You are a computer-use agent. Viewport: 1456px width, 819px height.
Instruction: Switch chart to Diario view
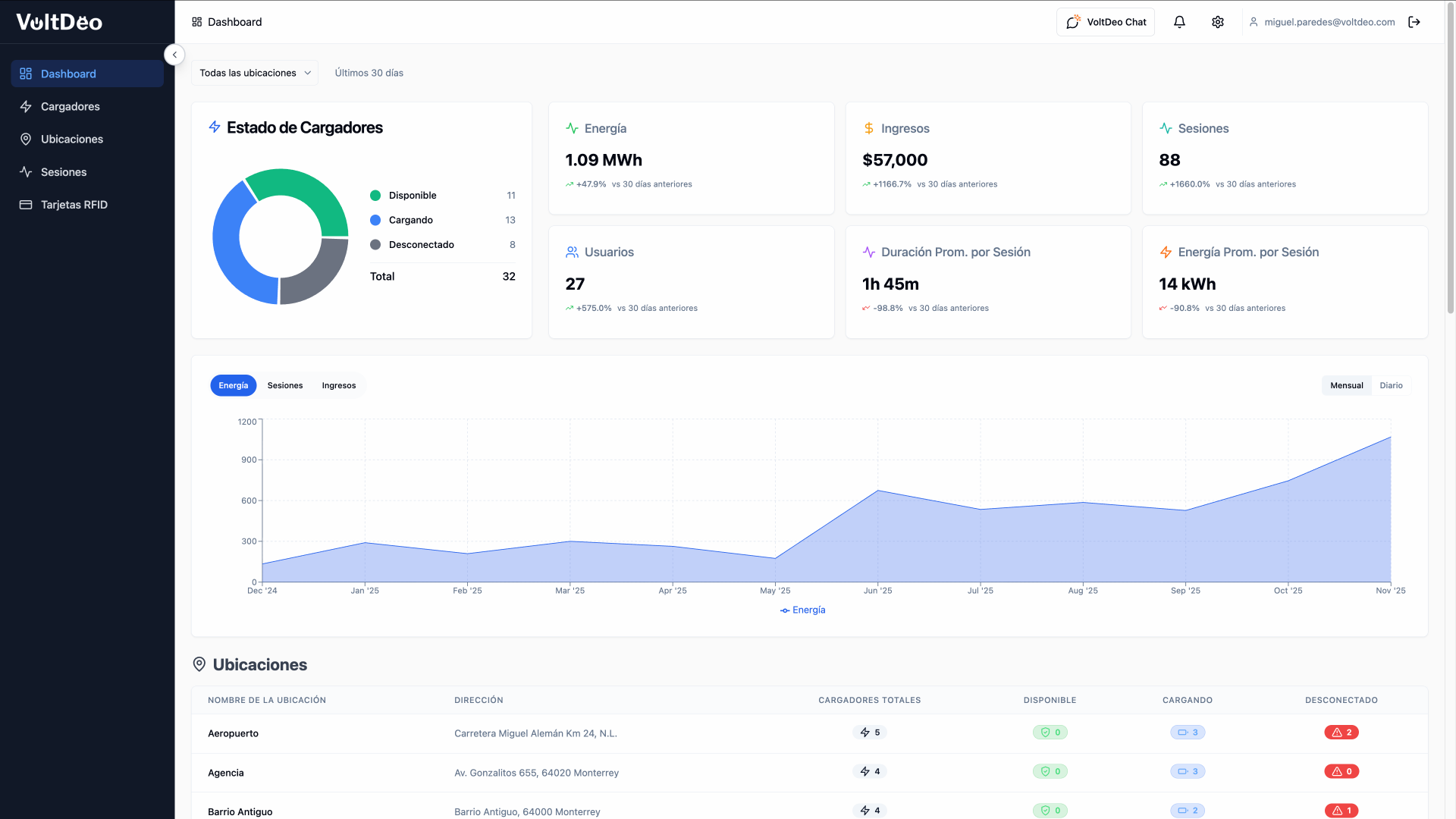(x=1391, y=385)
